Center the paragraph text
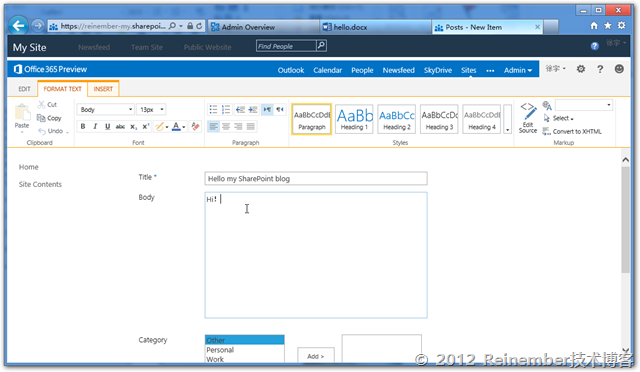 tap(226, 127)
